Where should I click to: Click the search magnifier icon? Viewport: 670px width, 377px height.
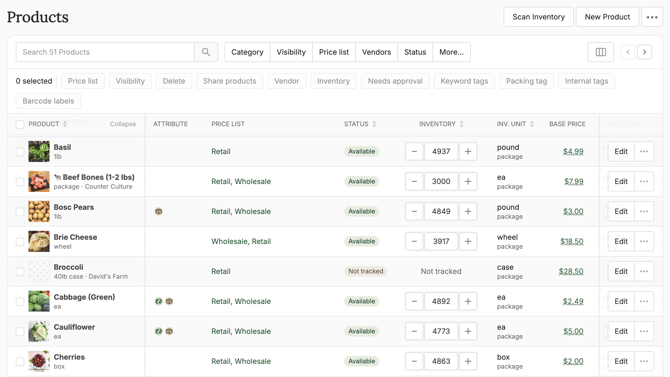pos(206,52)
